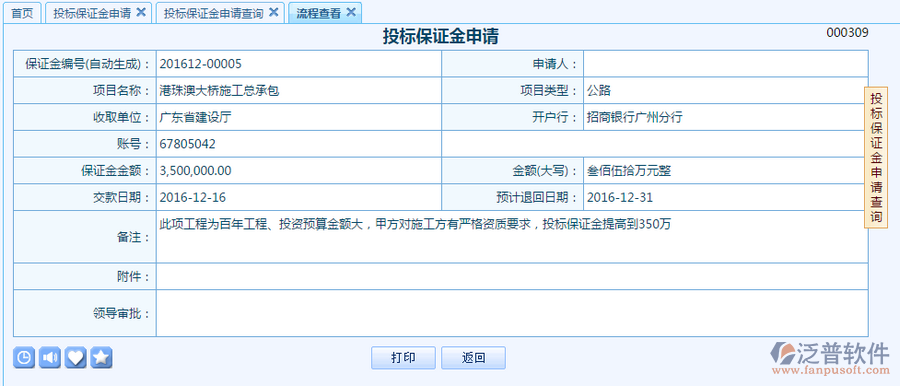
Task: Close the 流程查看 tab
Action: (x=351, y=12)
